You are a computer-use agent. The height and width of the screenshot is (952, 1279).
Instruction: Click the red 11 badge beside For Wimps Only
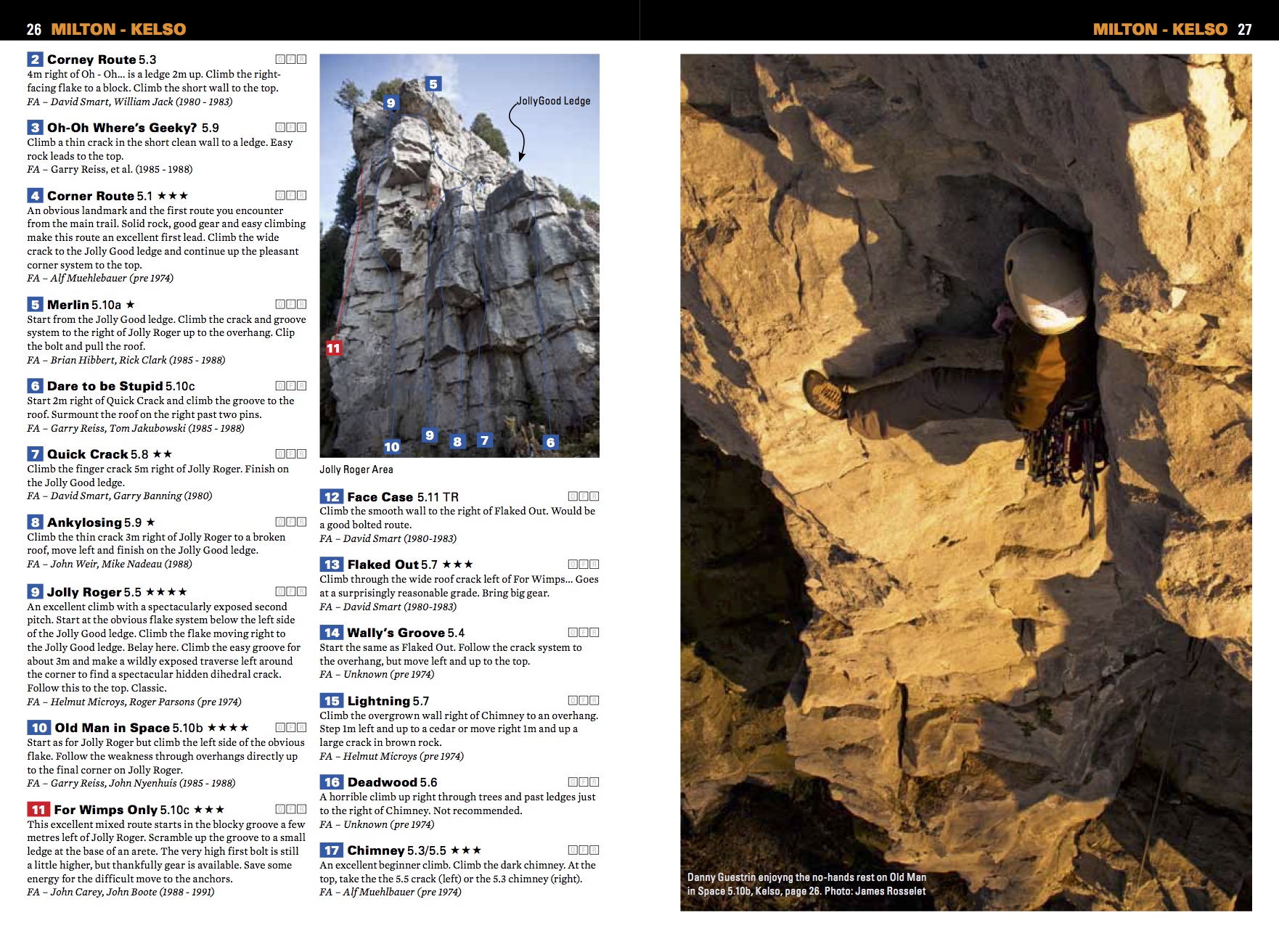[x=38, y=810]
